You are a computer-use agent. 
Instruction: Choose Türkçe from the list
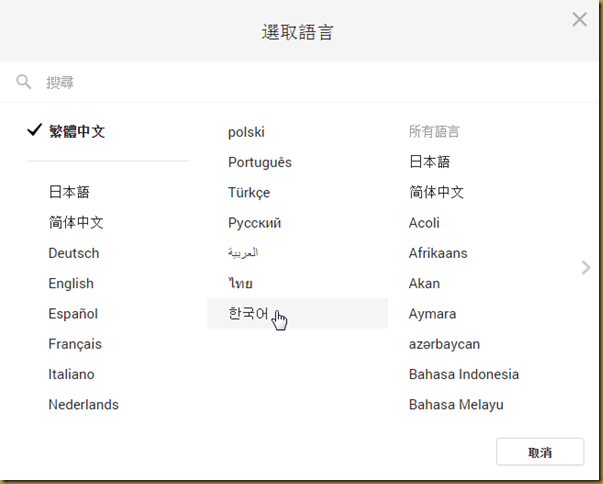click(x=249, y=192)
